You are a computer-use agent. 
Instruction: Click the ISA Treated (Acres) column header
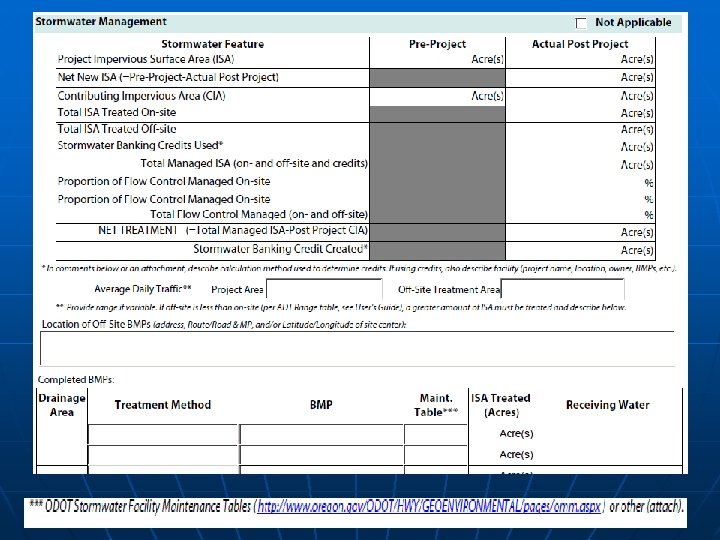501,405
